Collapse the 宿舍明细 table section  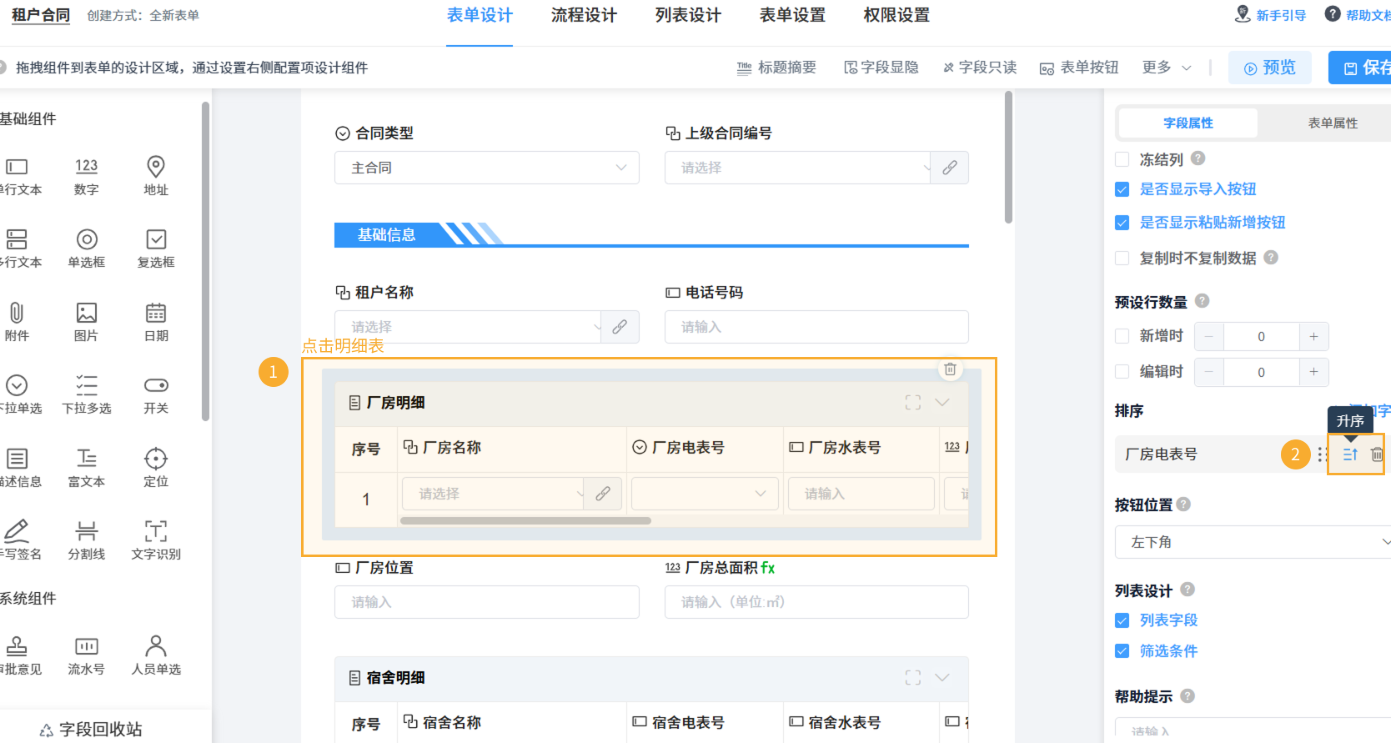(942, 677)
